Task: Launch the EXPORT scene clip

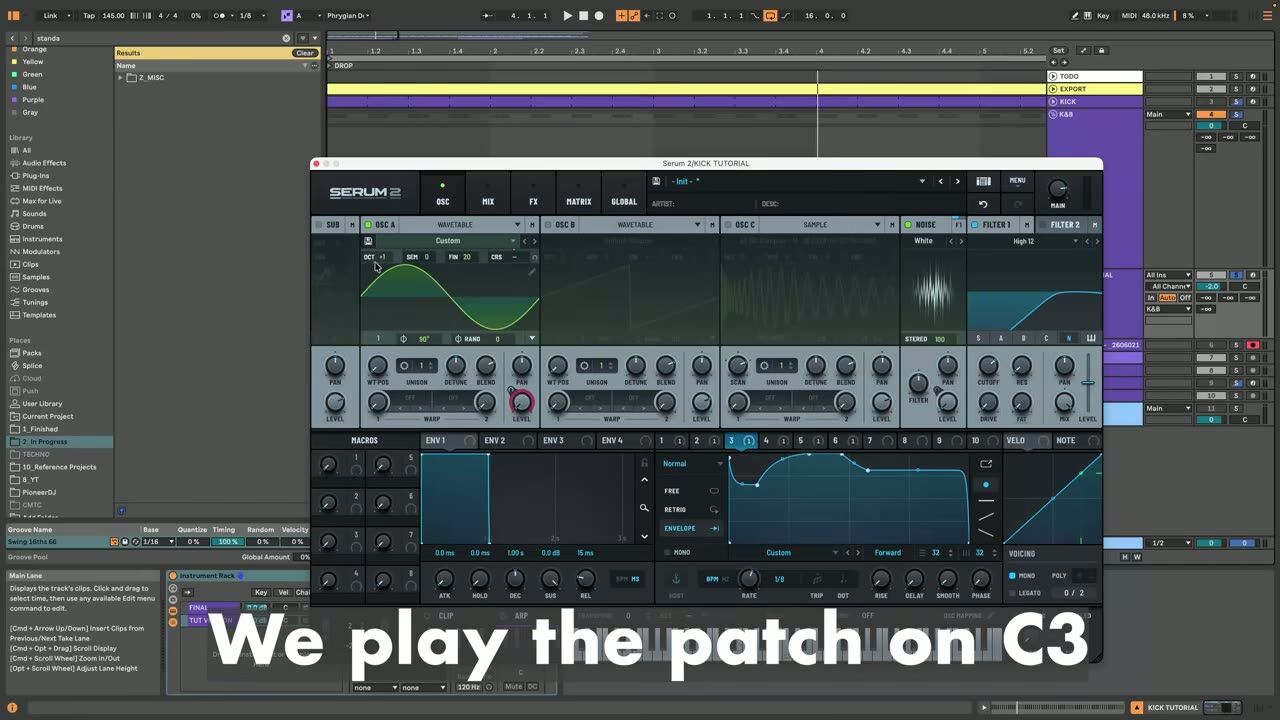Action: click(x=1053, y=89)
